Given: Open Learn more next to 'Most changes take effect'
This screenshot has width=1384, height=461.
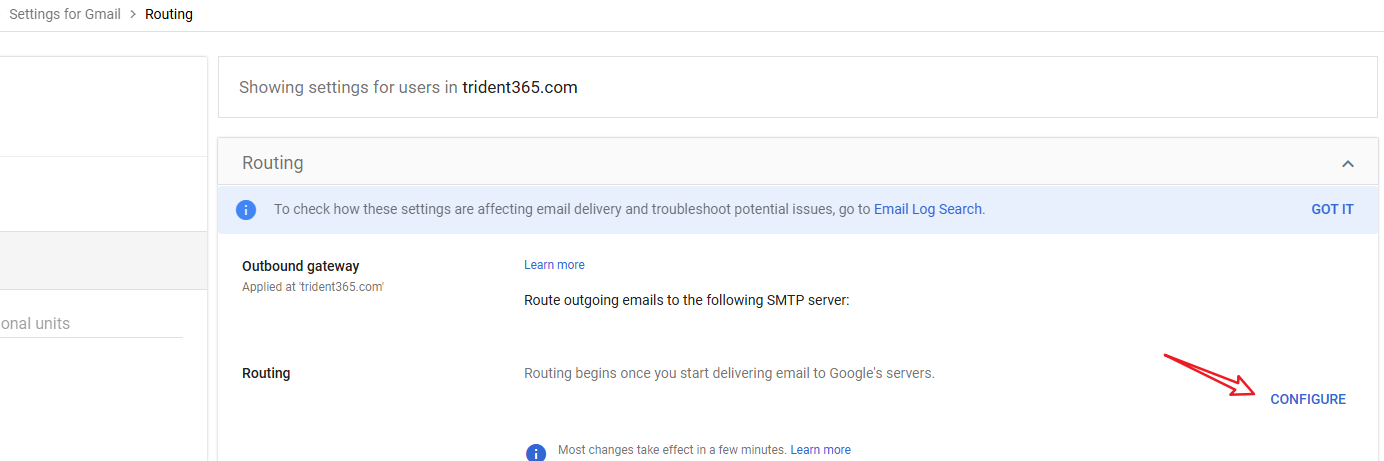Looking at the screenshot, I should pyautogui.click(x=820, y=450).
